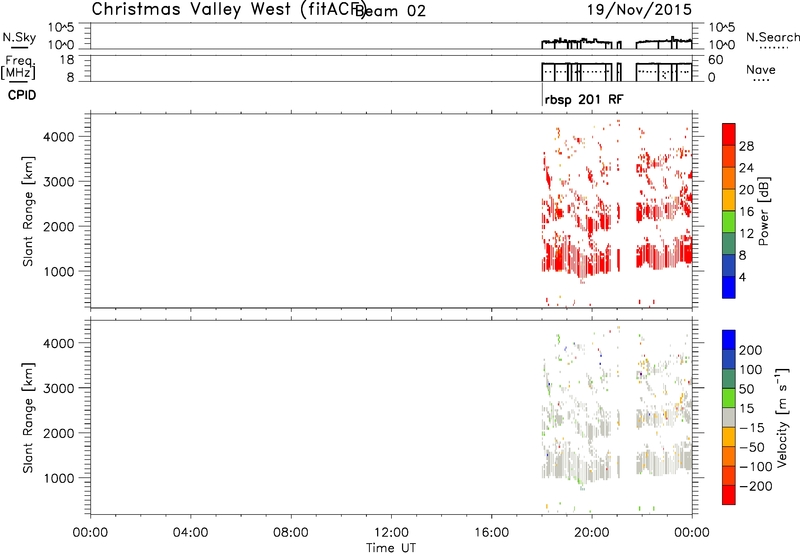Click the 'rbsp 201 RF' CPID text

pyautogui.click(x=584, y=99)
